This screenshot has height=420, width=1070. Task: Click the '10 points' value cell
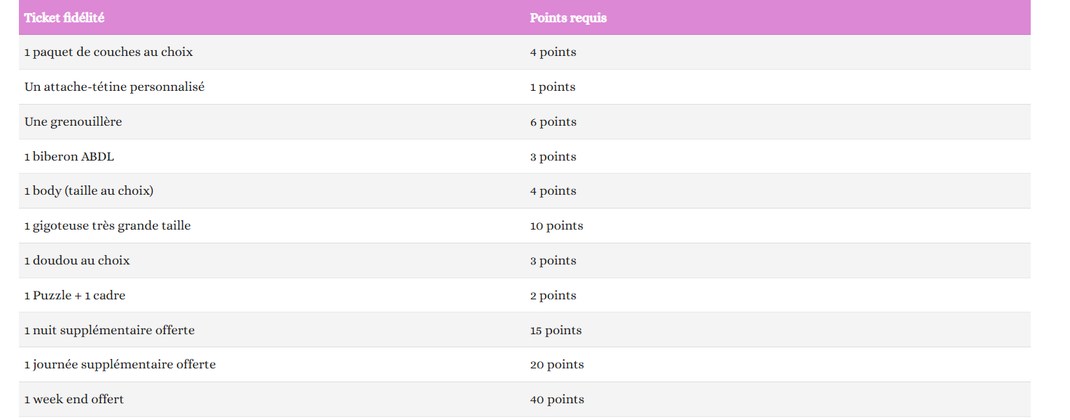(777, 226)
